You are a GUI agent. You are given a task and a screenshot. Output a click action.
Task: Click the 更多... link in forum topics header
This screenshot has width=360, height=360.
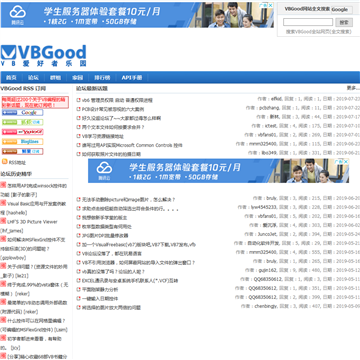(x=353, y=88)
